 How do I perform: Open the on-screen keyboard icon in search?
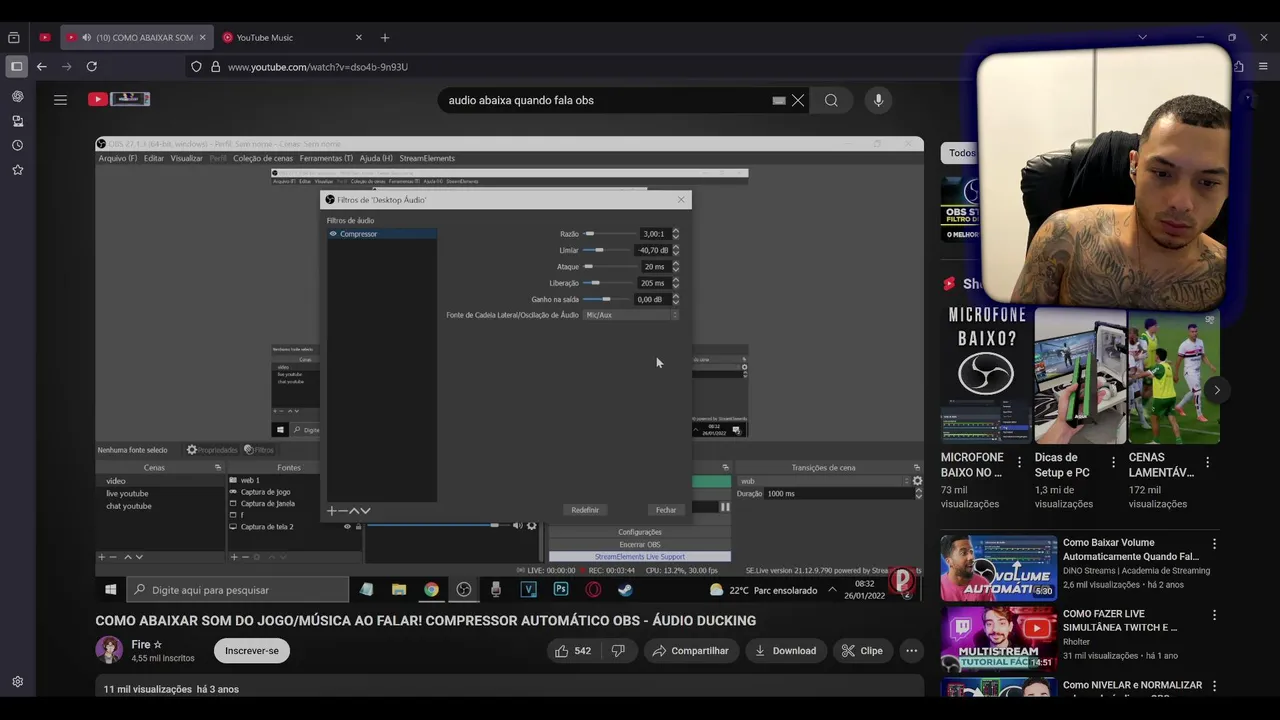tap(779, 100)
